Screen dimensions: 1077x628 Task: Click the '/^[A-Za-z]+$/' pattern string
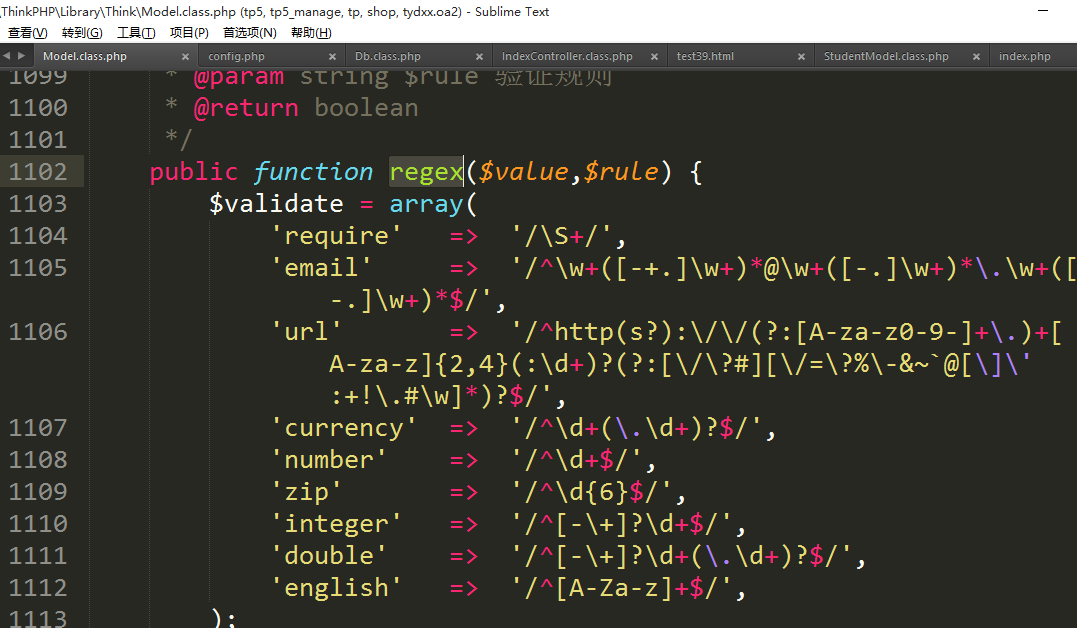click(622, 588)
